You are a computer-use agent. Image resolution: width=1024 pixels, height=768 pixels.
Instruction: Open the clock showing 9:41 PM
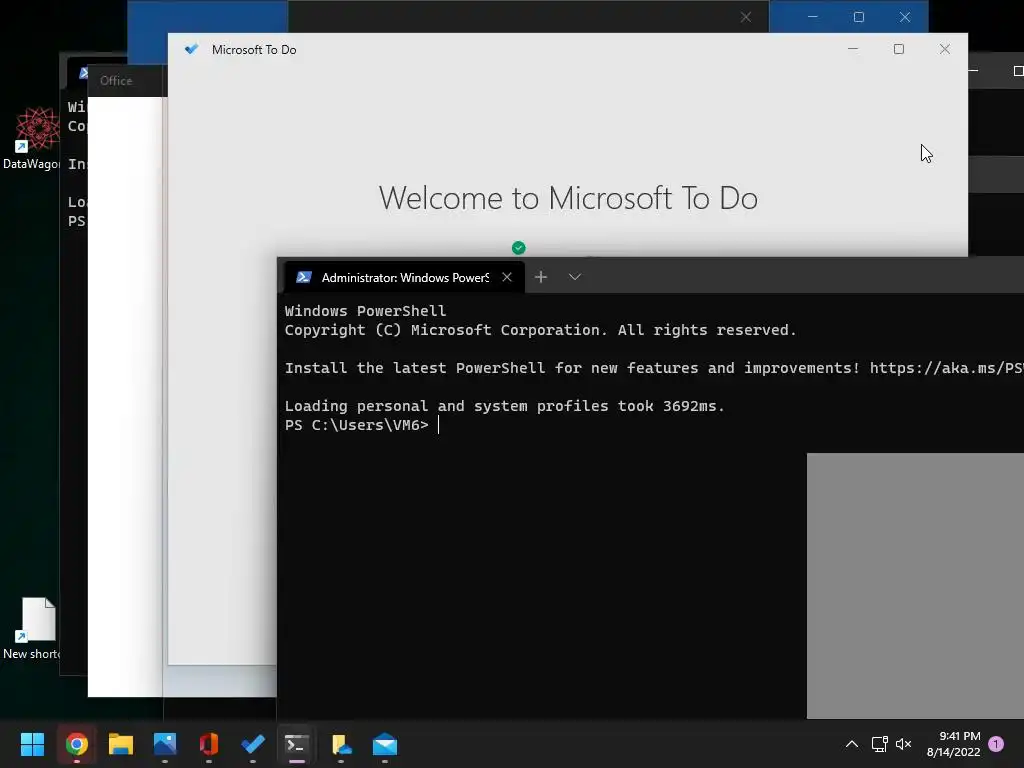click(953, 744)
